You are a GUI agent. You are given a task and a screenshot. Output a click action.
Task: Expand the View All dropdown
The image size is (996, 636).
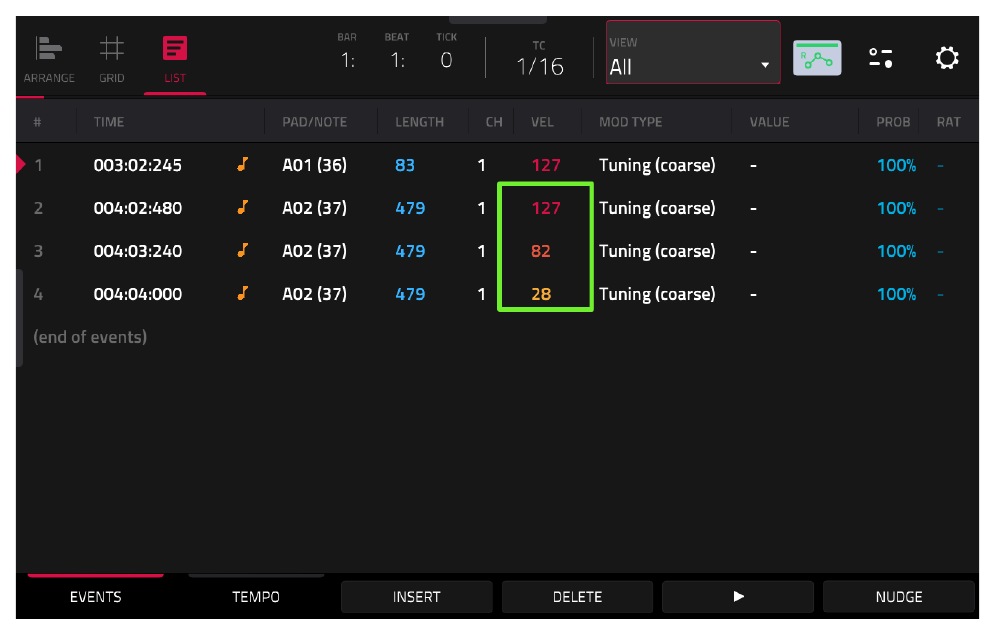tap(693, 53)
